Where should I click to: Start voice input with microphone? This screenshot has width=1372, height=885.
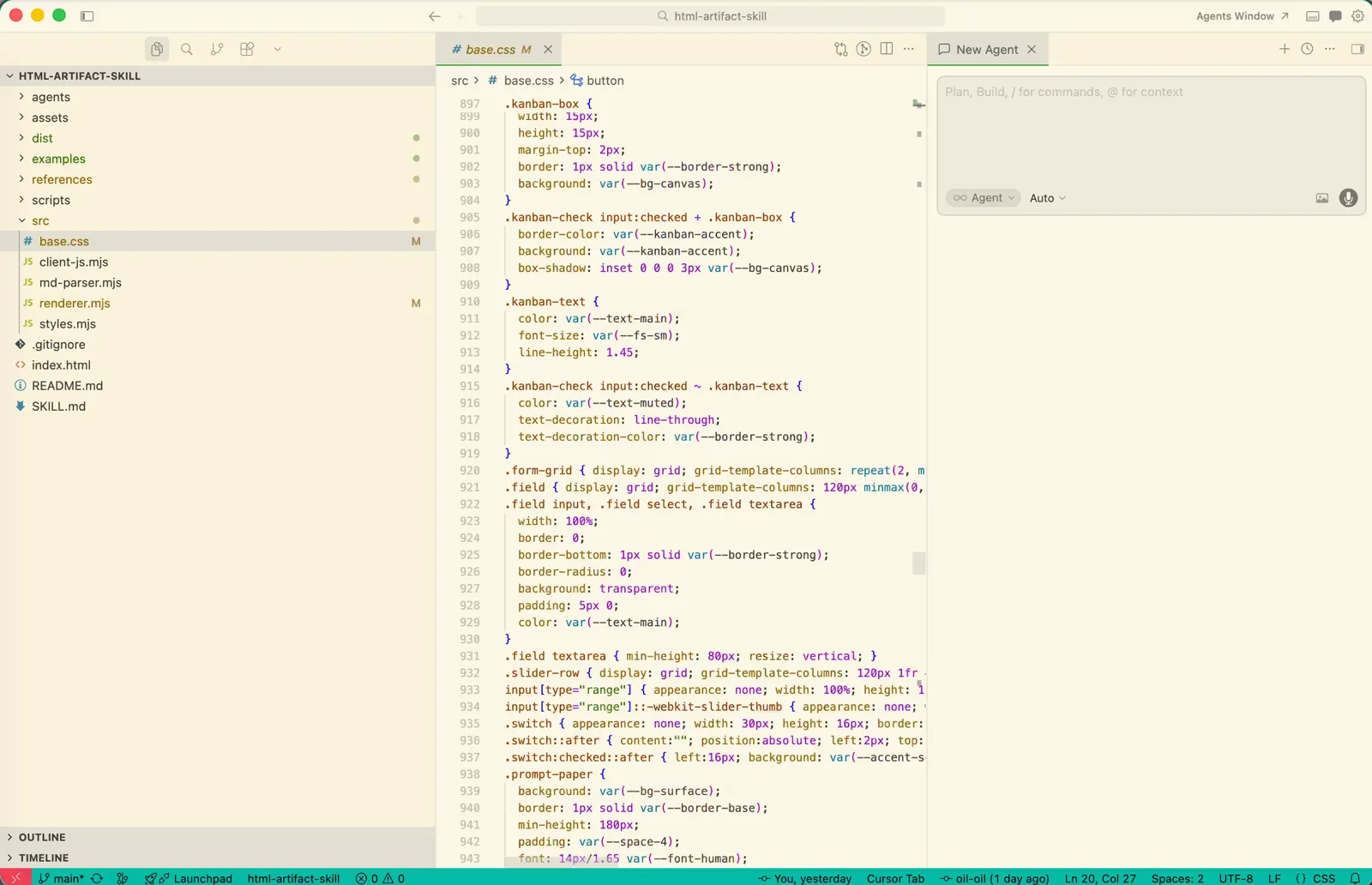coord(1349,198)
